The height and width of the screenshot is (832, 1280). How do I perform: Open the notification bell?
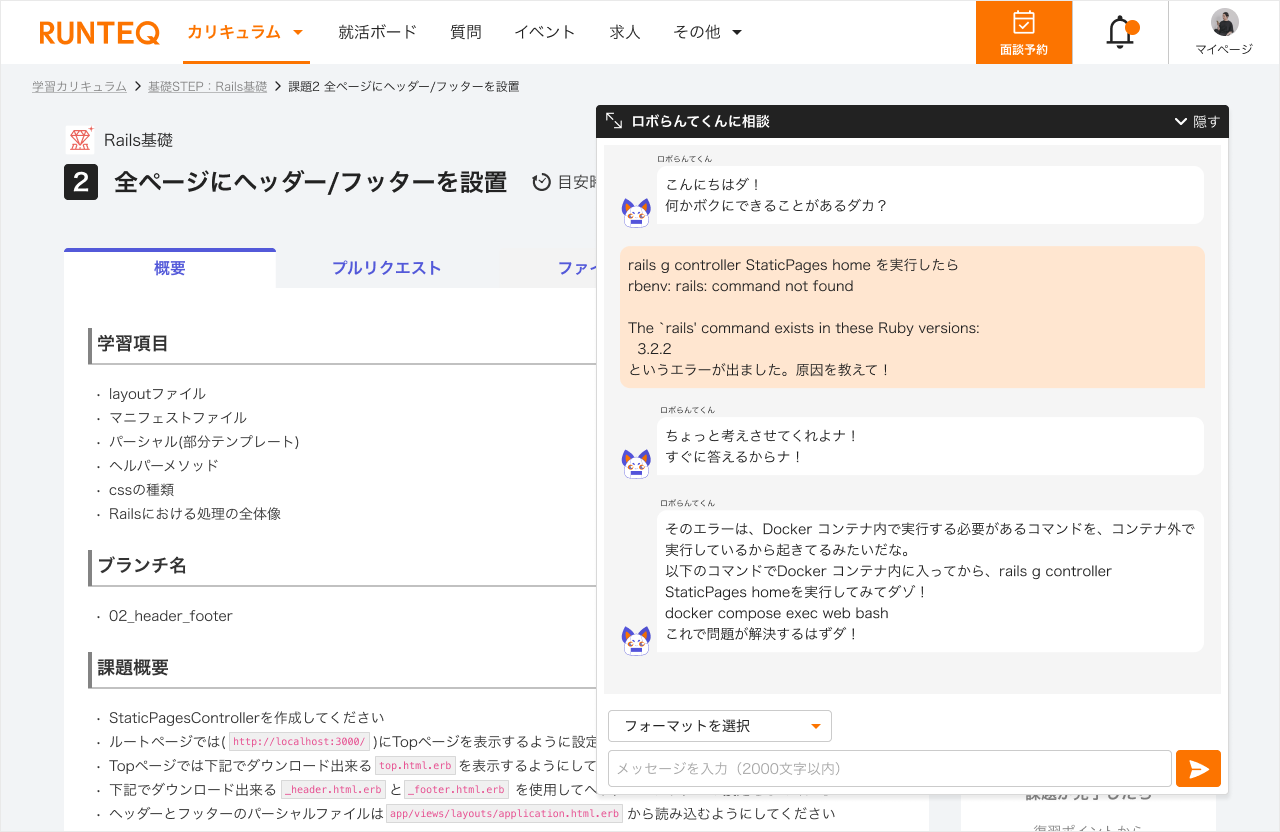click(1120, 32)
